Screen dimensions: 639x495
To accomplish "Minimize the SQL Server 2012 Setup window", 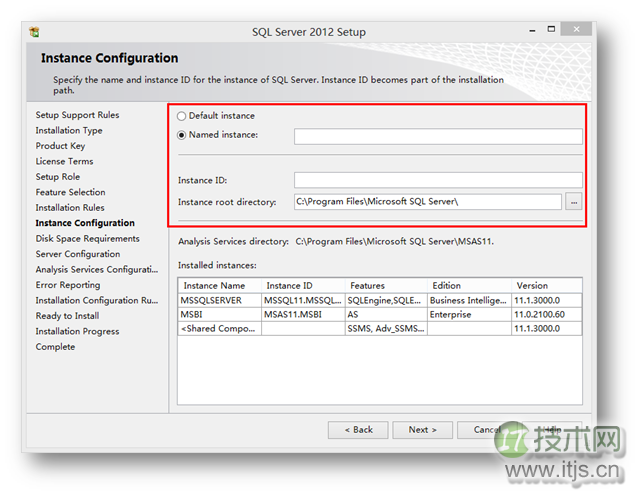I will point(532,30).
